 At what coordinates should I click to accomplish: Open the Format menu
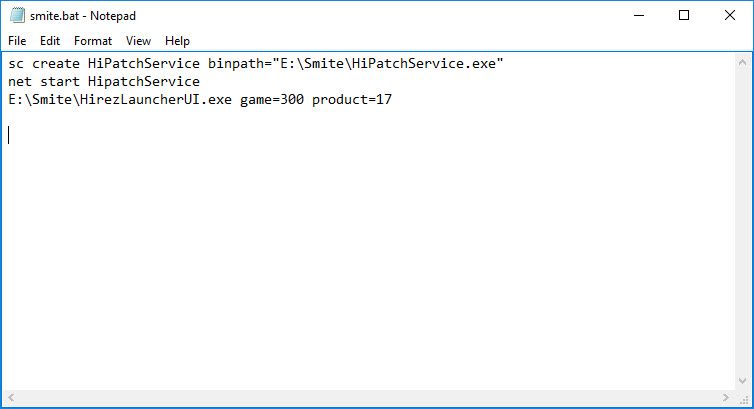click(x=93, y=41)
